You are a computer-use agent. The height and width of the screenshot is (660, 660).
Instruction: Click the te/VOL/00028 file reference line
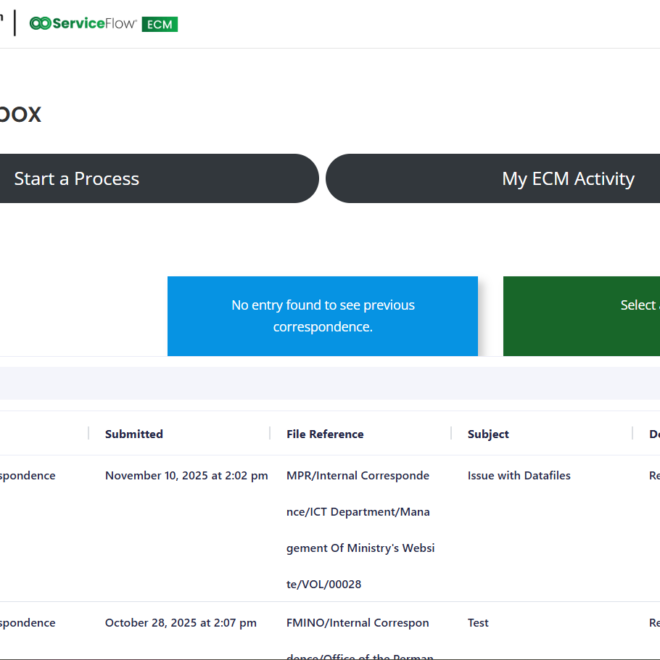[x=324, y=584]
